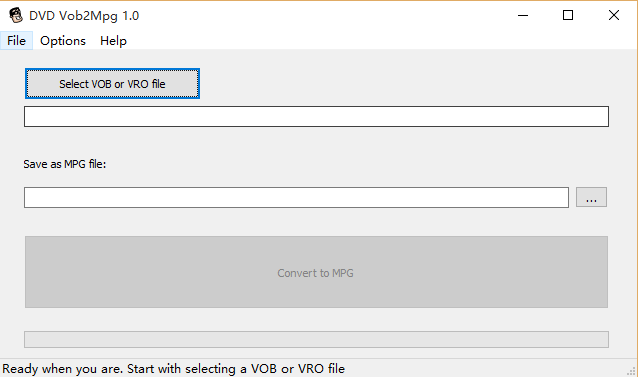Click the conversion progress bar
Viewport: 638px width, 377px height.
pyautogui.click(x=316, y=340)
